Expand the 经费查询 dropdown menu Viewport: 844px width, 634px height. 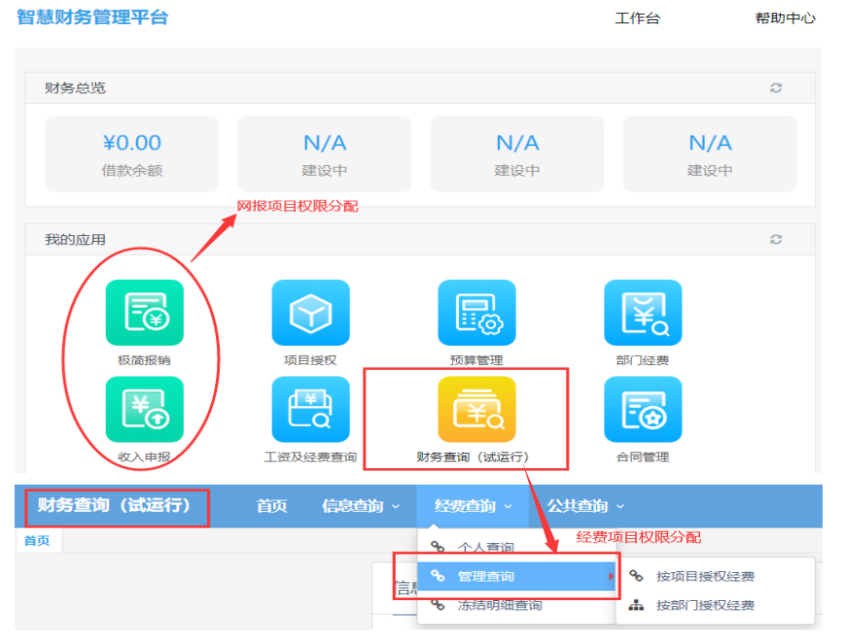(473, 506)
